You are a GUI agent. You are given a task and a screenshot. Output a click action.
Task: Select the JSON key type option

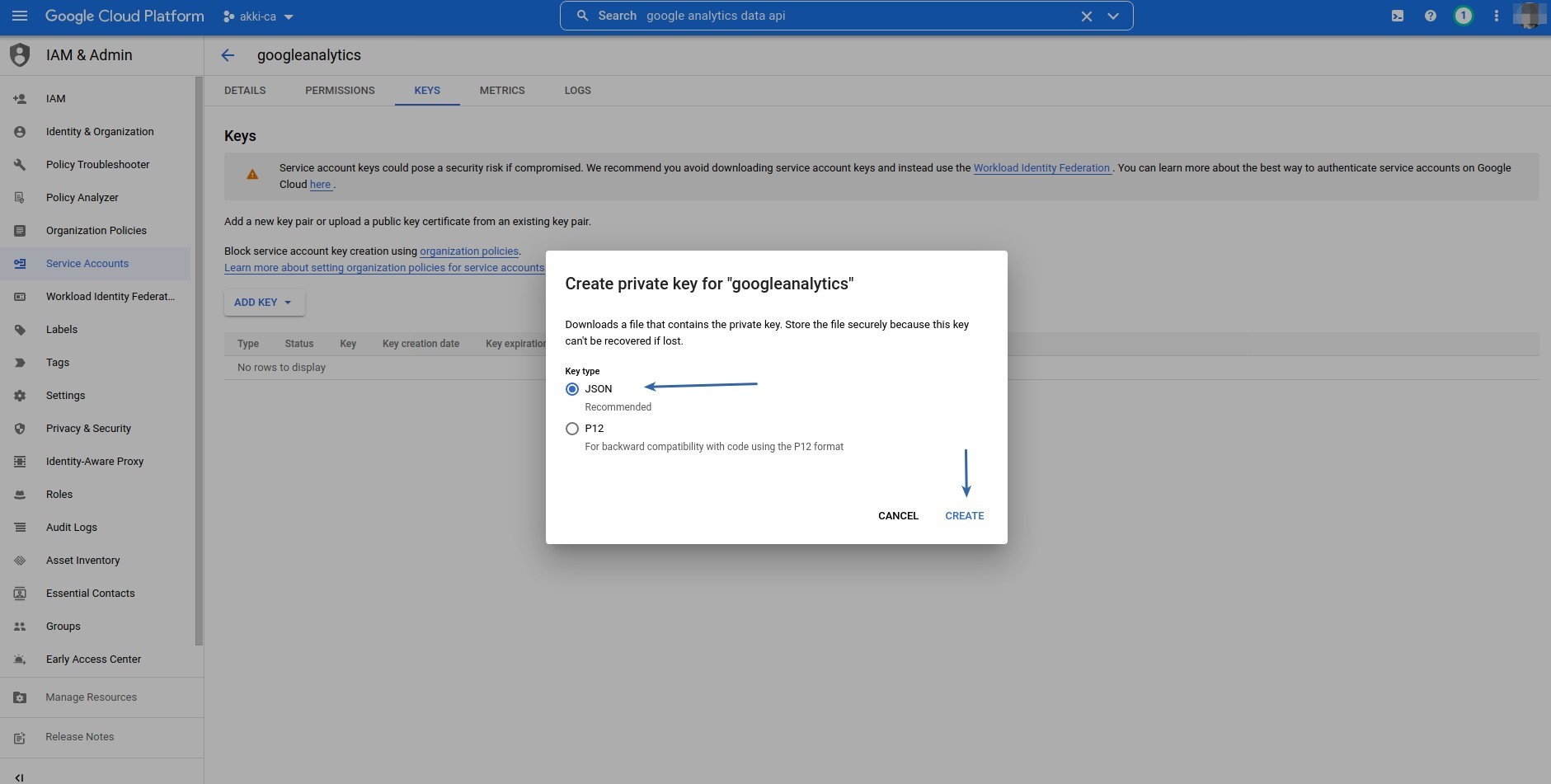click(x=571, y=389)
